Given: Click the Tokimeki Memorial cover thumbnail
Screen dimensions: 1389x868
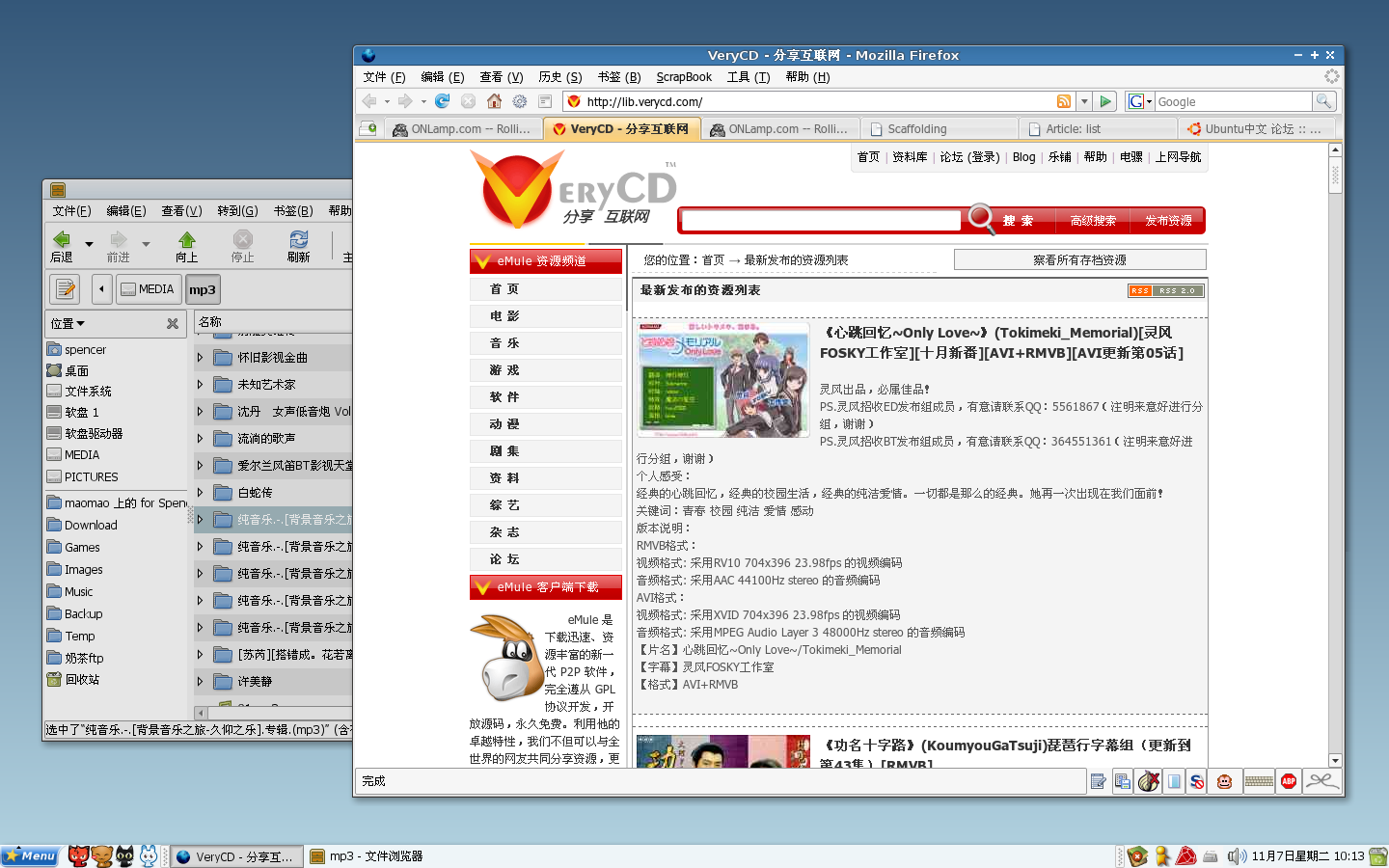Looking at the screenshot, I should [722, 379].
